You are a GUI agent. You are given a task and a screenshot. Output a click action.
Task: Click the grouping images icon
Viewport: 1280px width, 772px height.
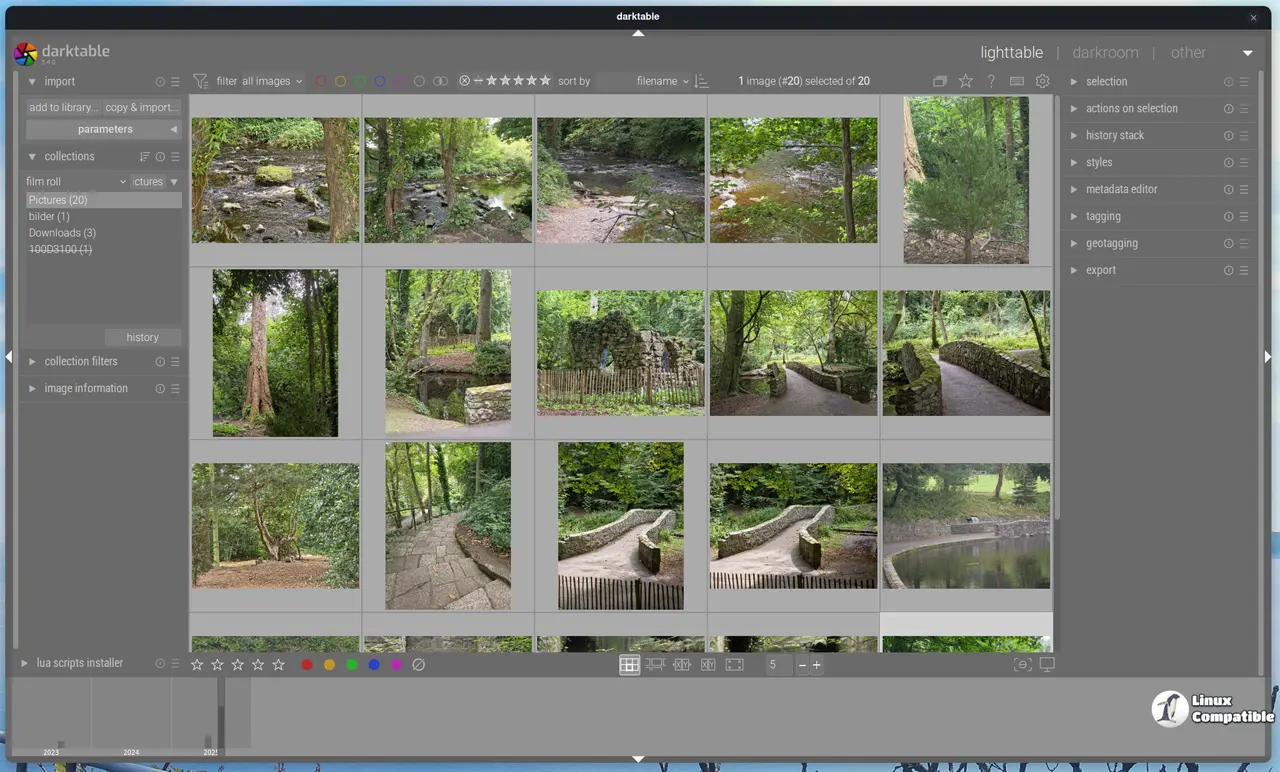point(939,81)
